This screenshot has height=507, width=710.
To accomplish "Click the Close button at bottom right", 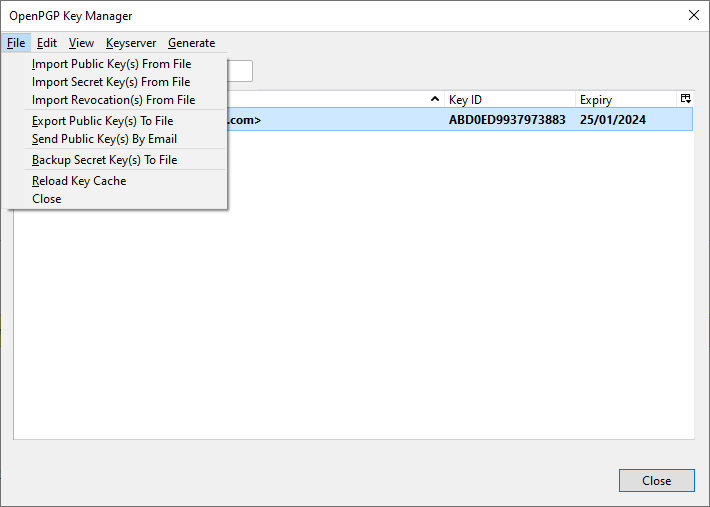I will 657,480.
